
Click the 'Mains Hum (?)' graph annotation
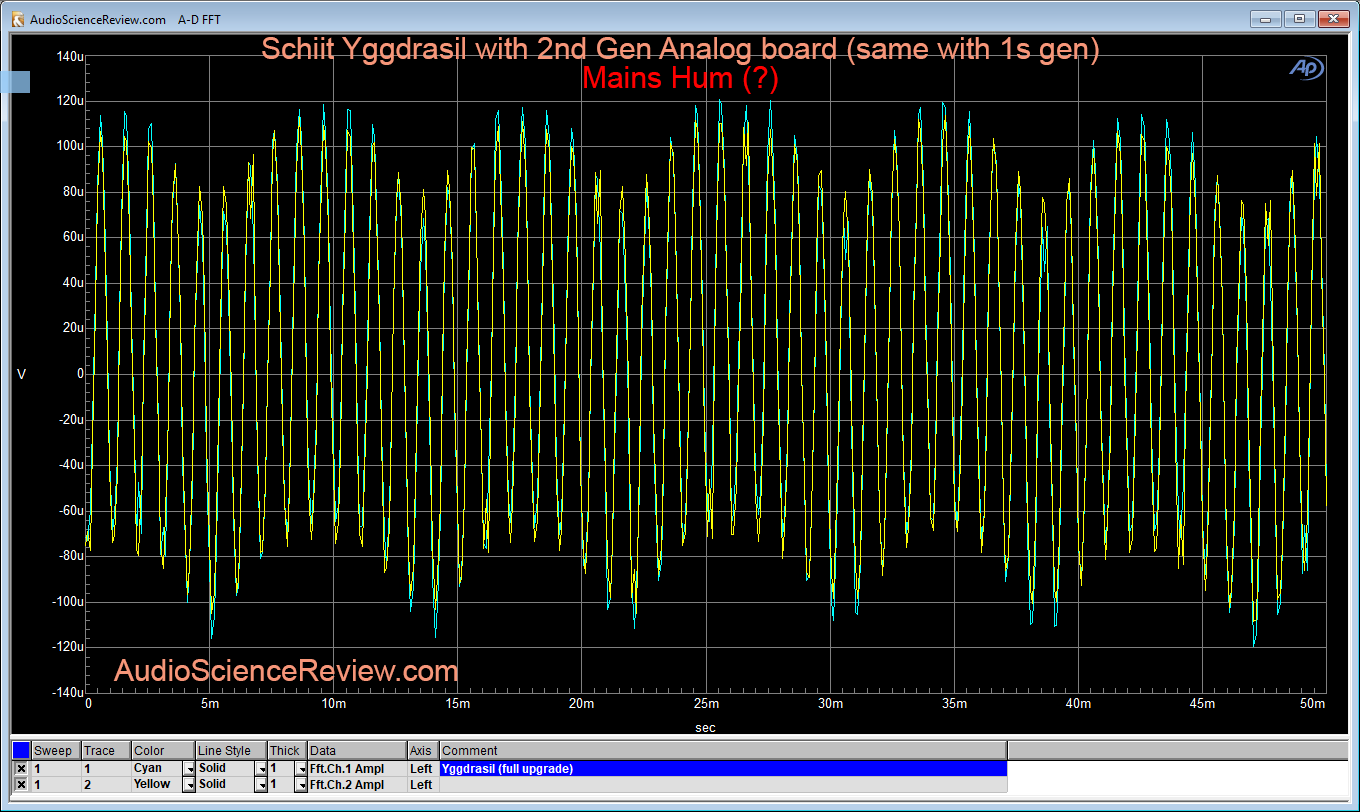(680, 79)
